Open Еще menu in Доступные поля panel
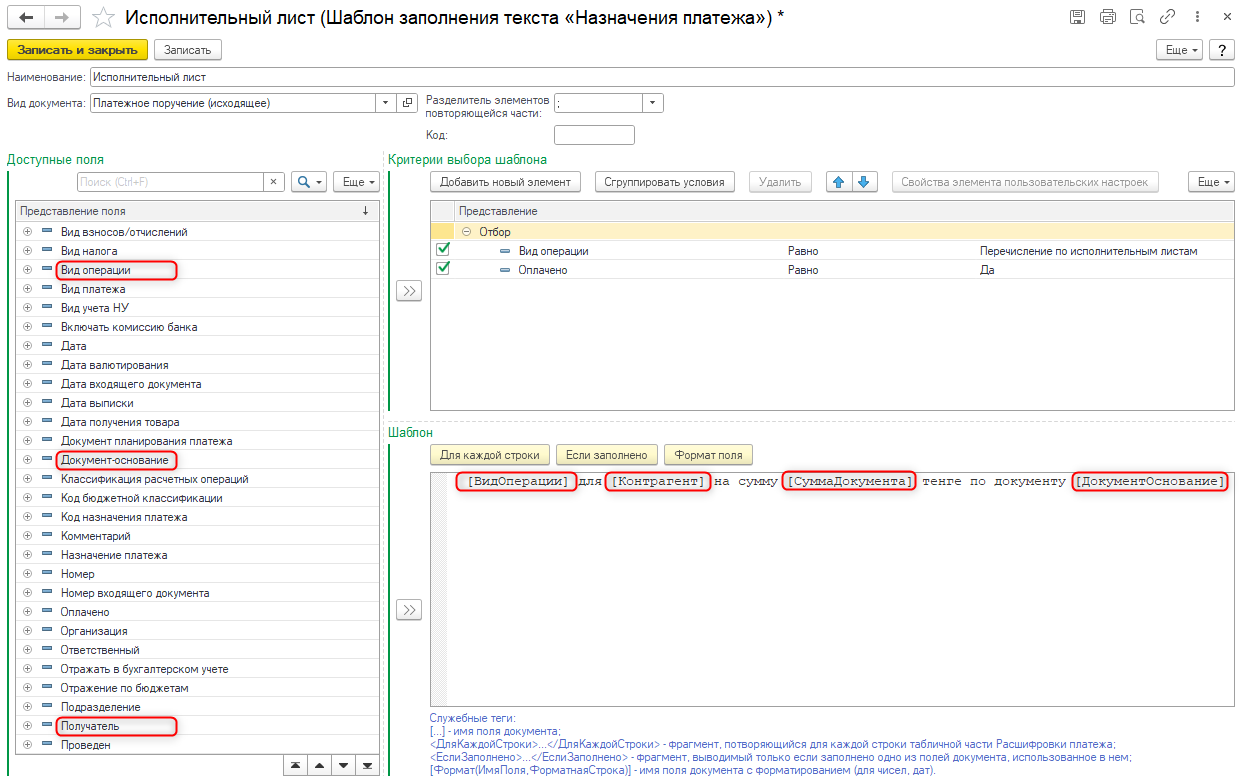 click(x=356, y=182)
